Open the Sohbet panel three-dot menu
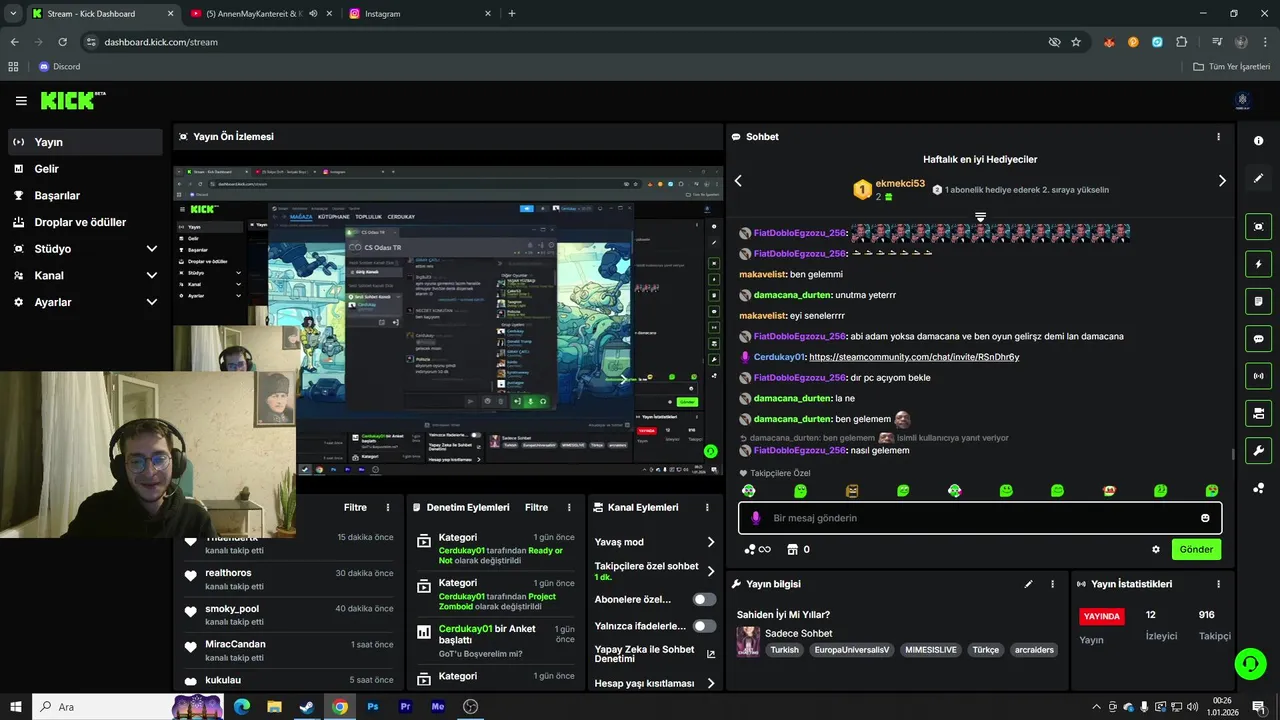The height and width of the screenshot is (720, 1280). tap(1218, 137)
